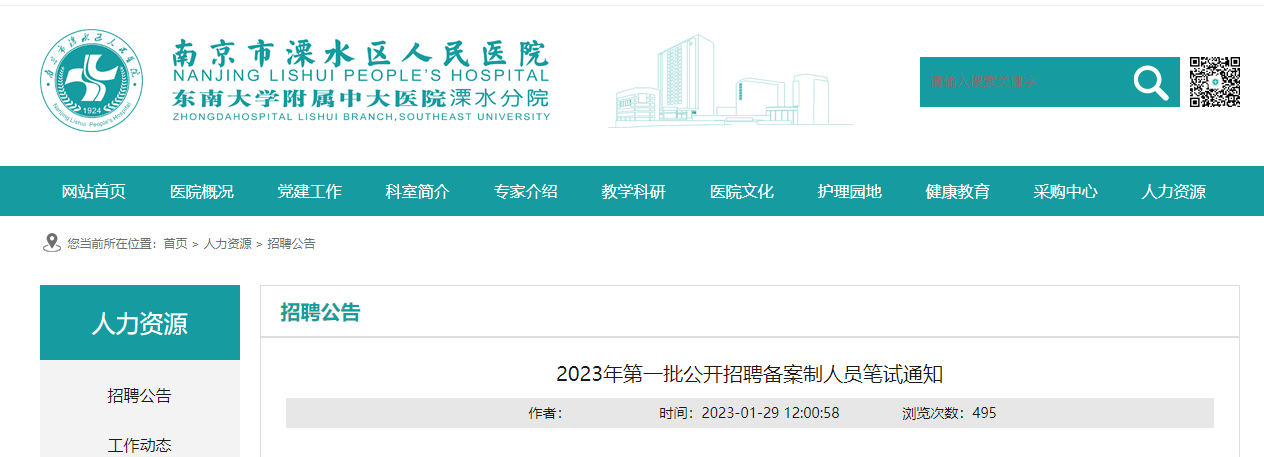
Task: Click the hospital building line drawing
Action: pos(732,81)
